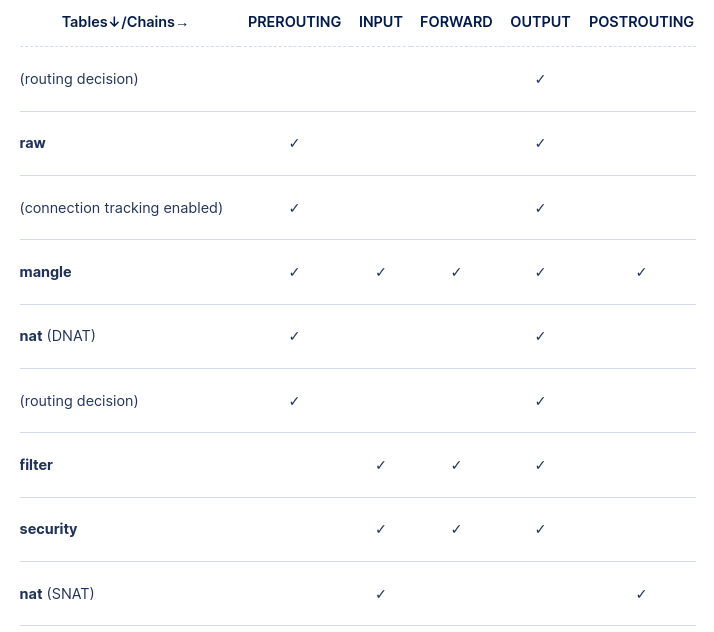Select the raw table row label
Screen dimensions: 714x632
(x=33, y=143)
